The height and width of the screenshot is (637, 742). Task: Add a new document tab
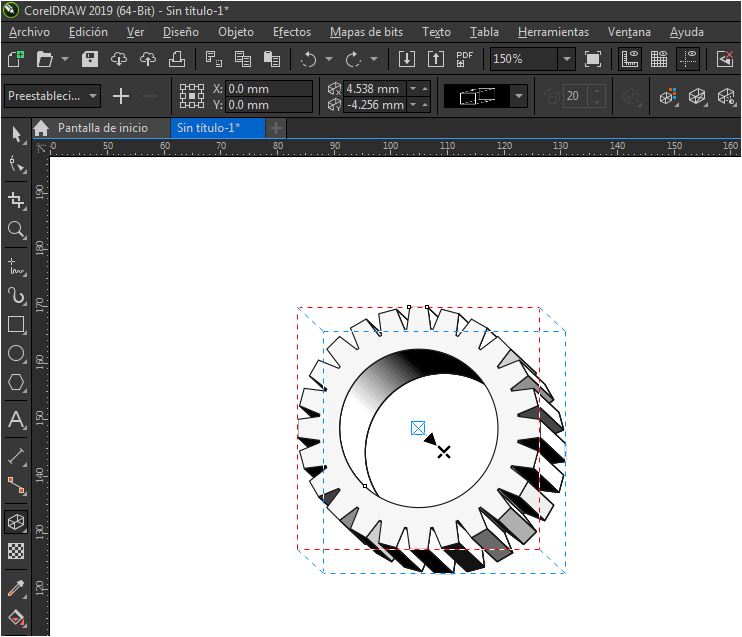point(276,128)
